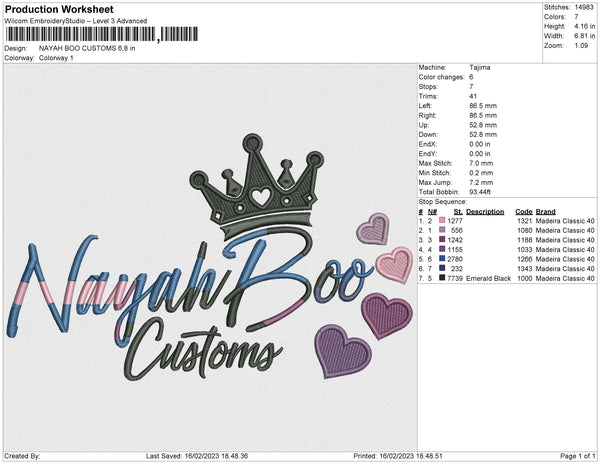Viewport: 600px width, 464px height.
Task: Click thread code 1033
Action: (525, 249)
